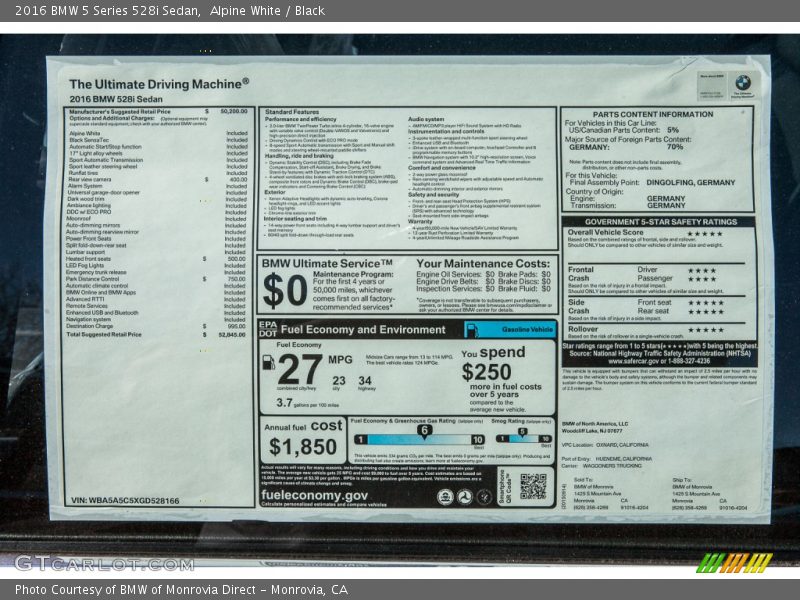Image resolution: width=800 pixels, height=600 pixels.
Task: Click the 'DINGOLFING, GERMANY' assembly point
Action: point(691,182)
